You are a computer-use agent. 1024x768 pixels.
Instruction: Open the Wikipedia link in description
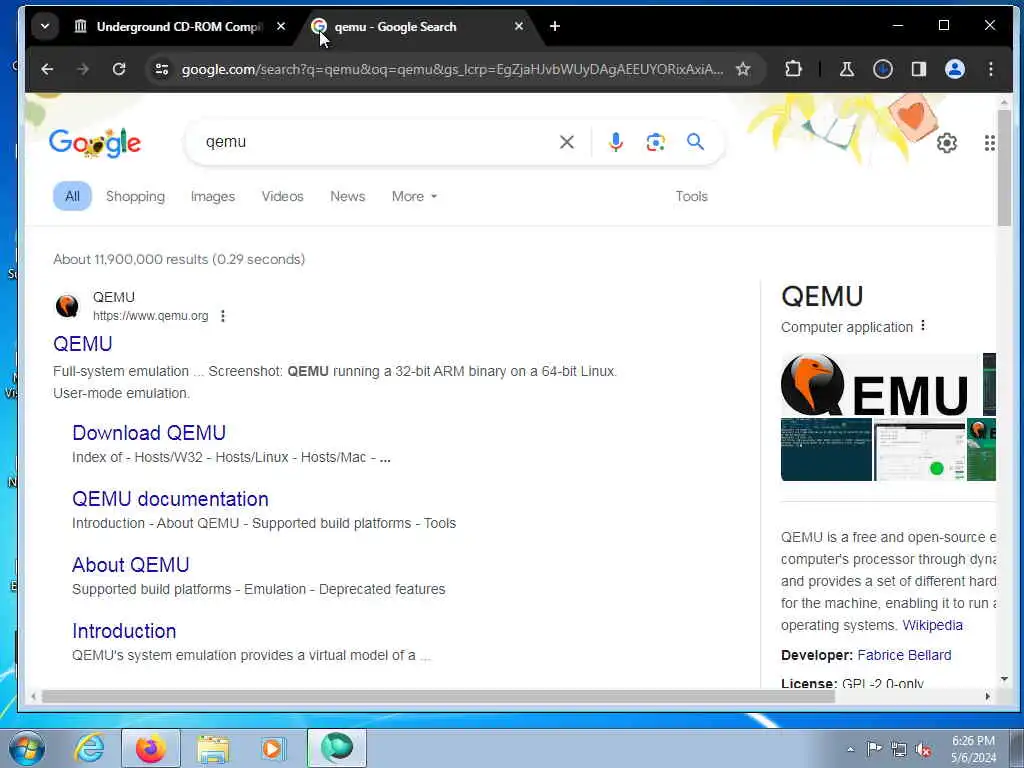pos(932,625)
